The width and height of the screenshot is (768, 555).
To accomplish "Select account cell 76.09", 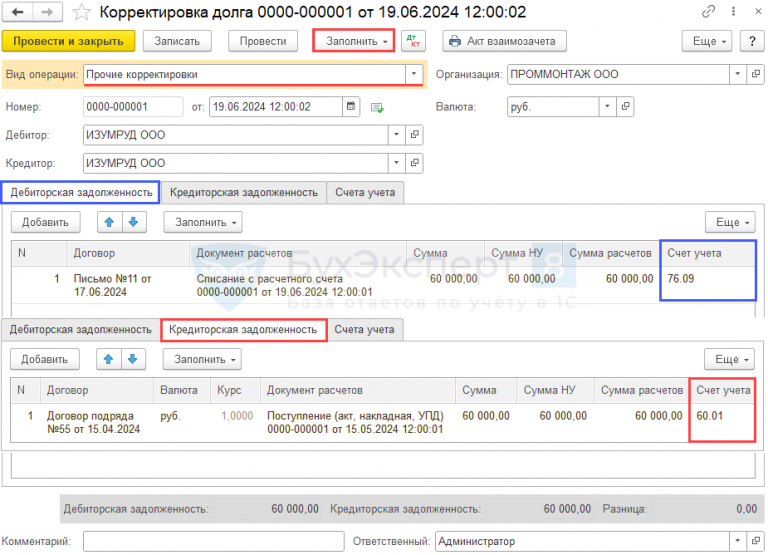I will pos(708,286).
